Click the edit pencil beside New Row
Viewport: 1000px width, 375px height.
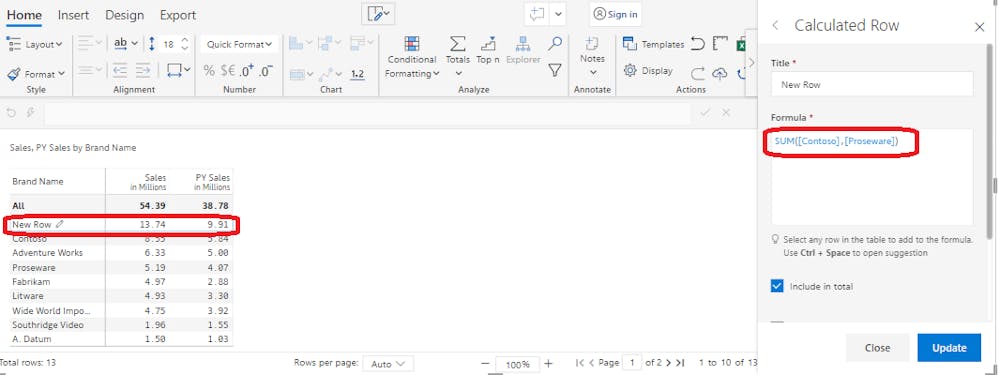[x=59, y=224]
